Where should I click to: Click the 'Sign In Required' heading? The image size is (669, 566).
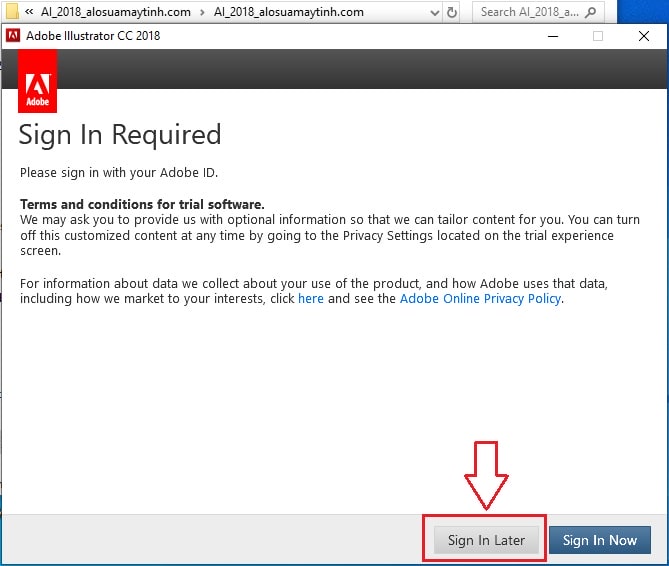pyautogui.click(x=120, y=135)
